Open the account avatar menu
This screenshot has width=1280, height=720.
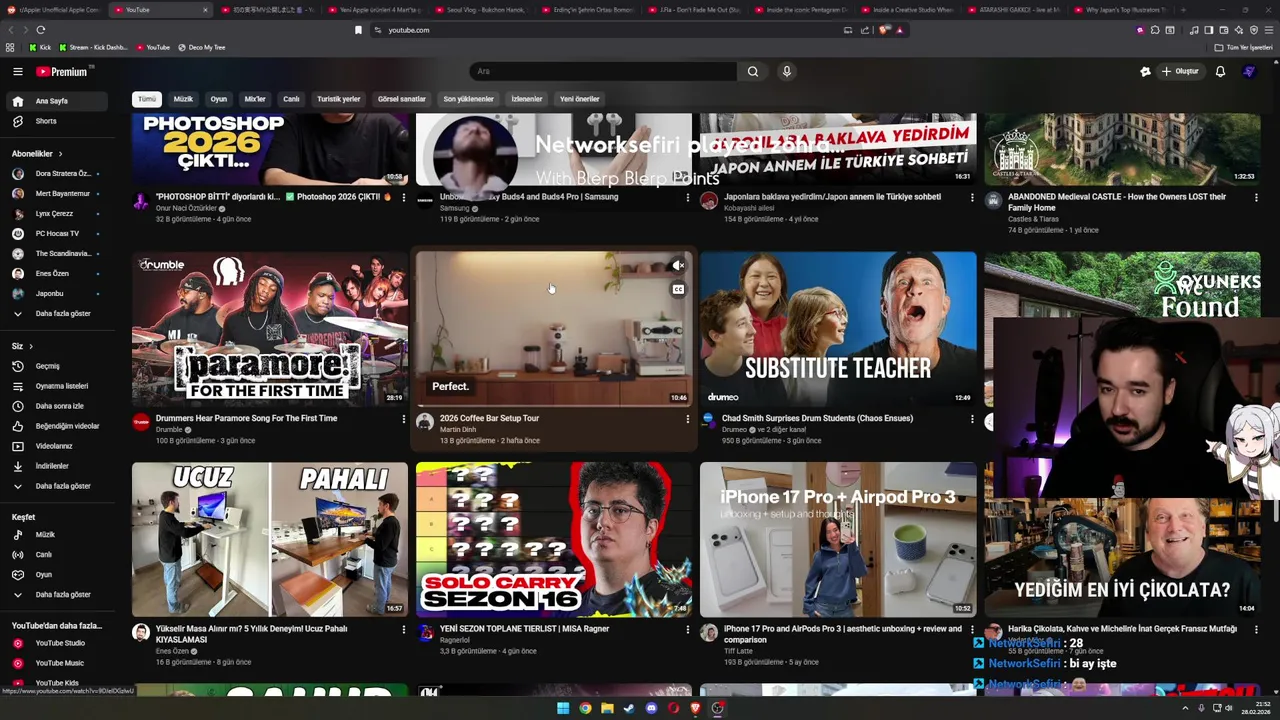coord(1249,71)
